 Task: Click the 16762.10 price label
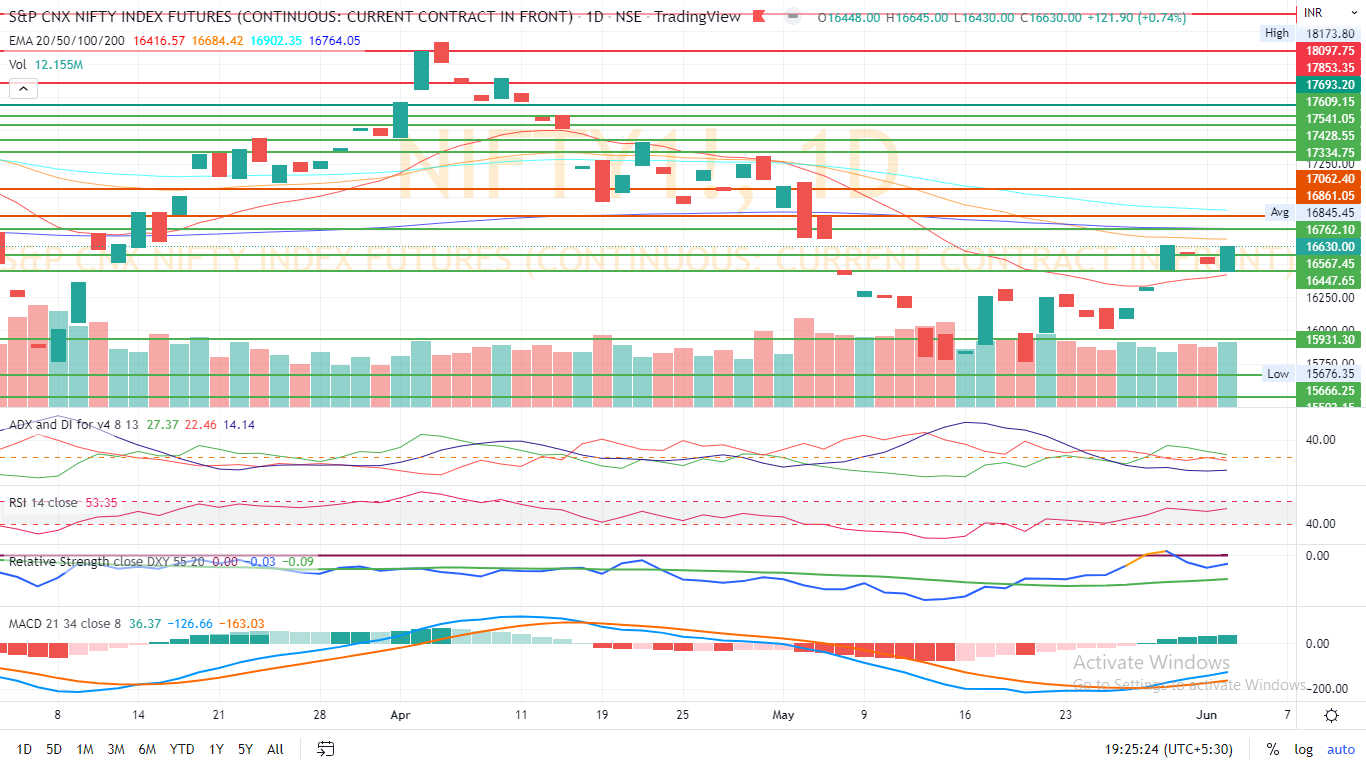tap(1329, 229)
